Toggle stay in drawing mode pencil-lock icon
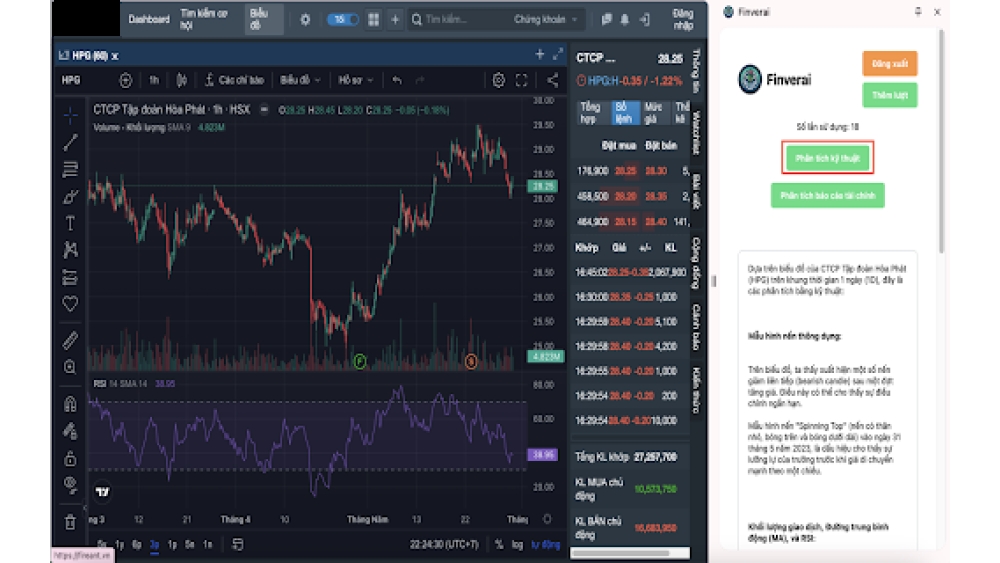This screenshot has height=563, width=1000. click(x=70, y=431)
